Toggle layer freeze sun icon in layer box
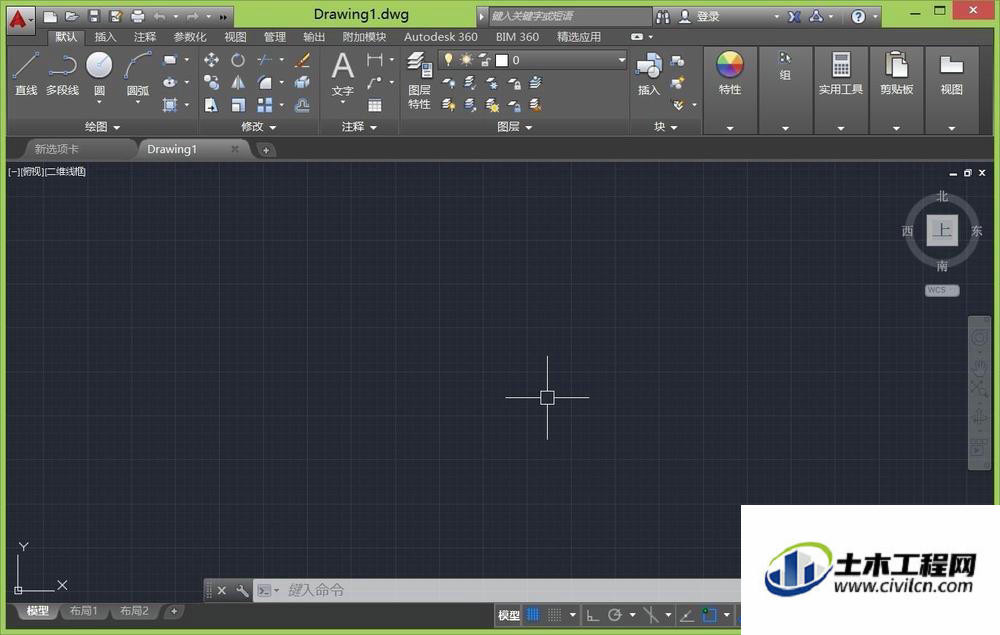The height and width of the screenshot is (635, 1000). 466,59
